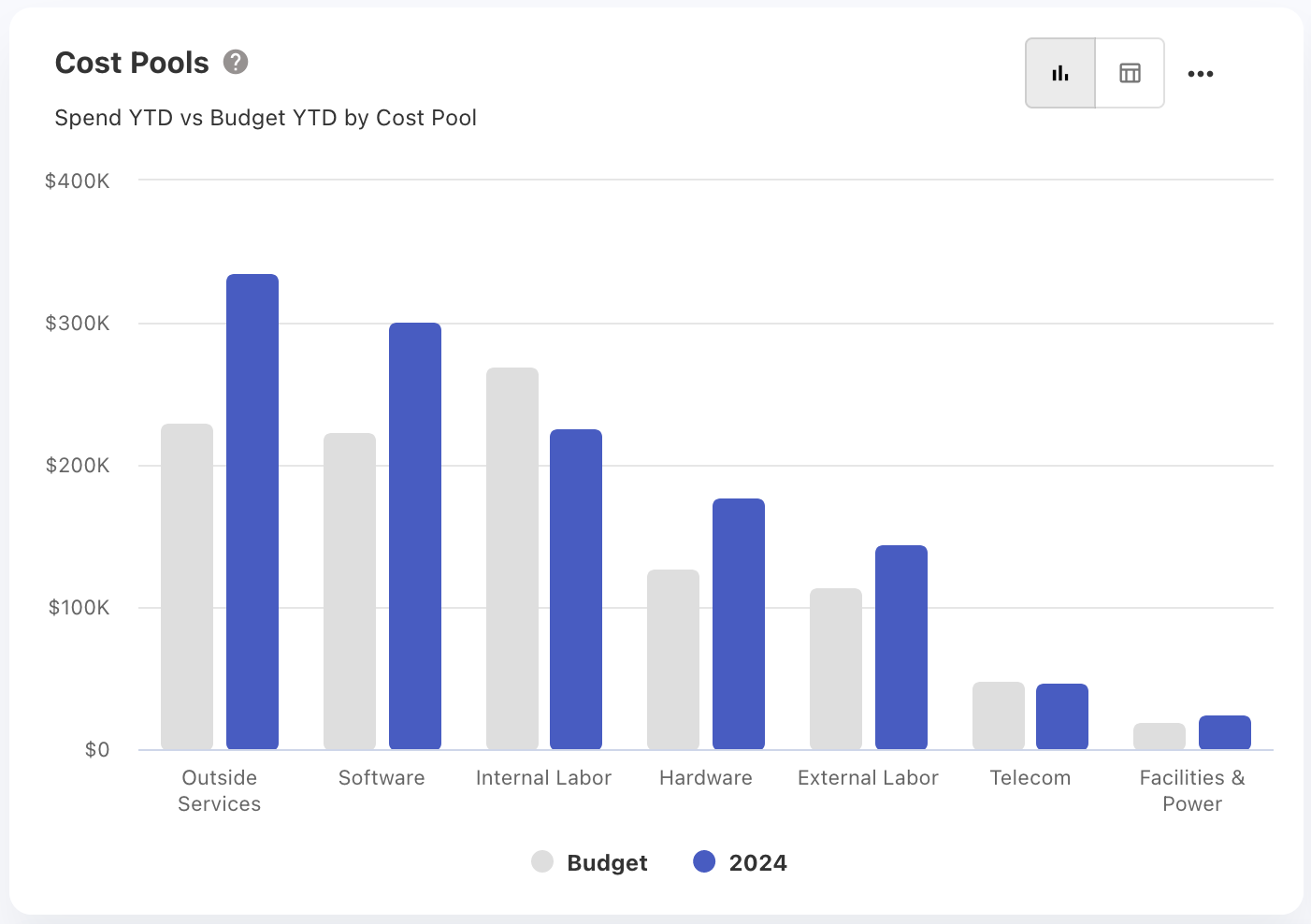Select the Software Budget gray bar
Screen dimensions: 1311x924
pyautogui.click(x=350, y=591)
